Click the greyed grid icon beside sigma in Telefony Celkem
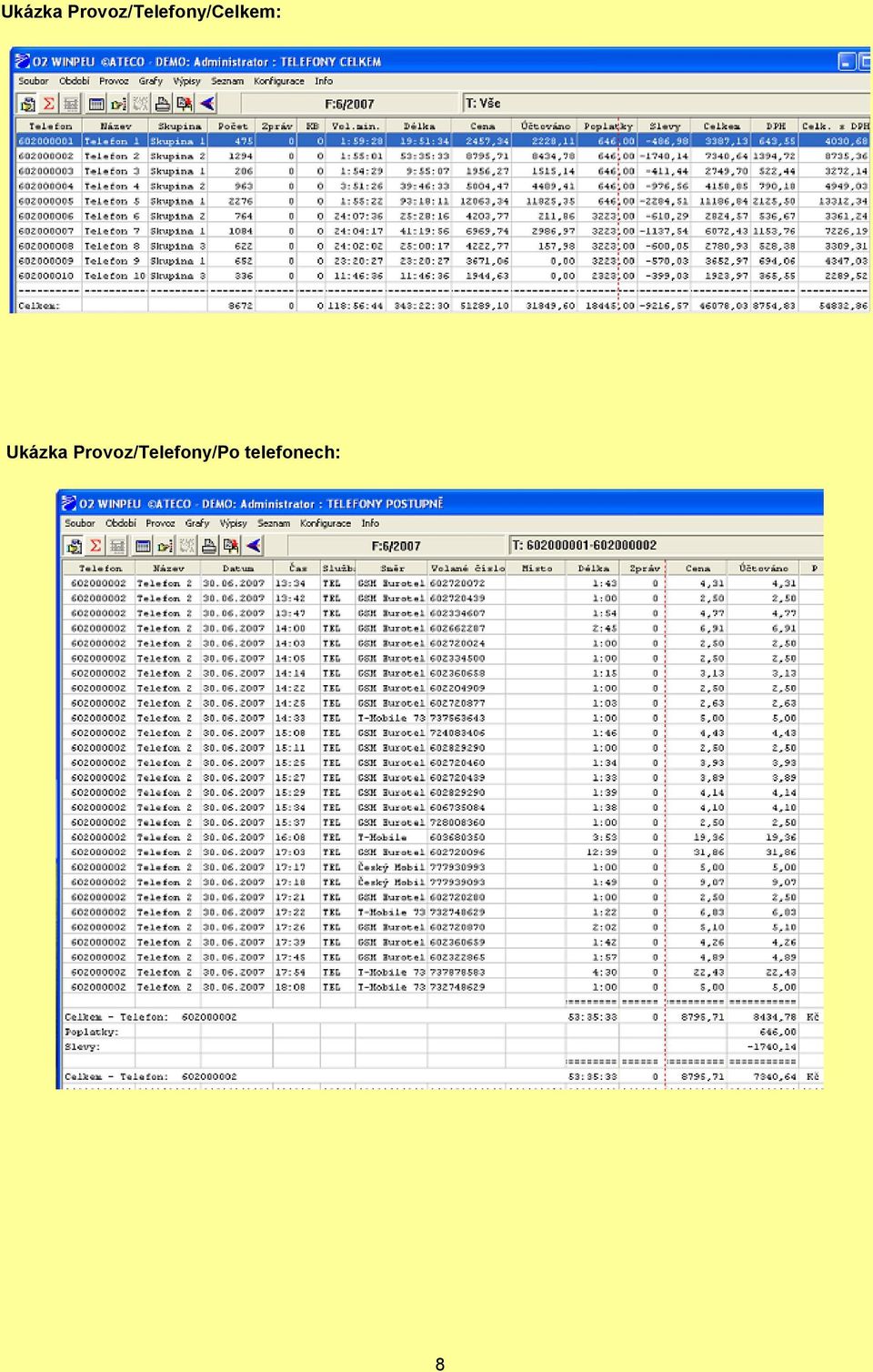Screen dimensions: 873x1372 pyautogui.click(x=71, y=104)
